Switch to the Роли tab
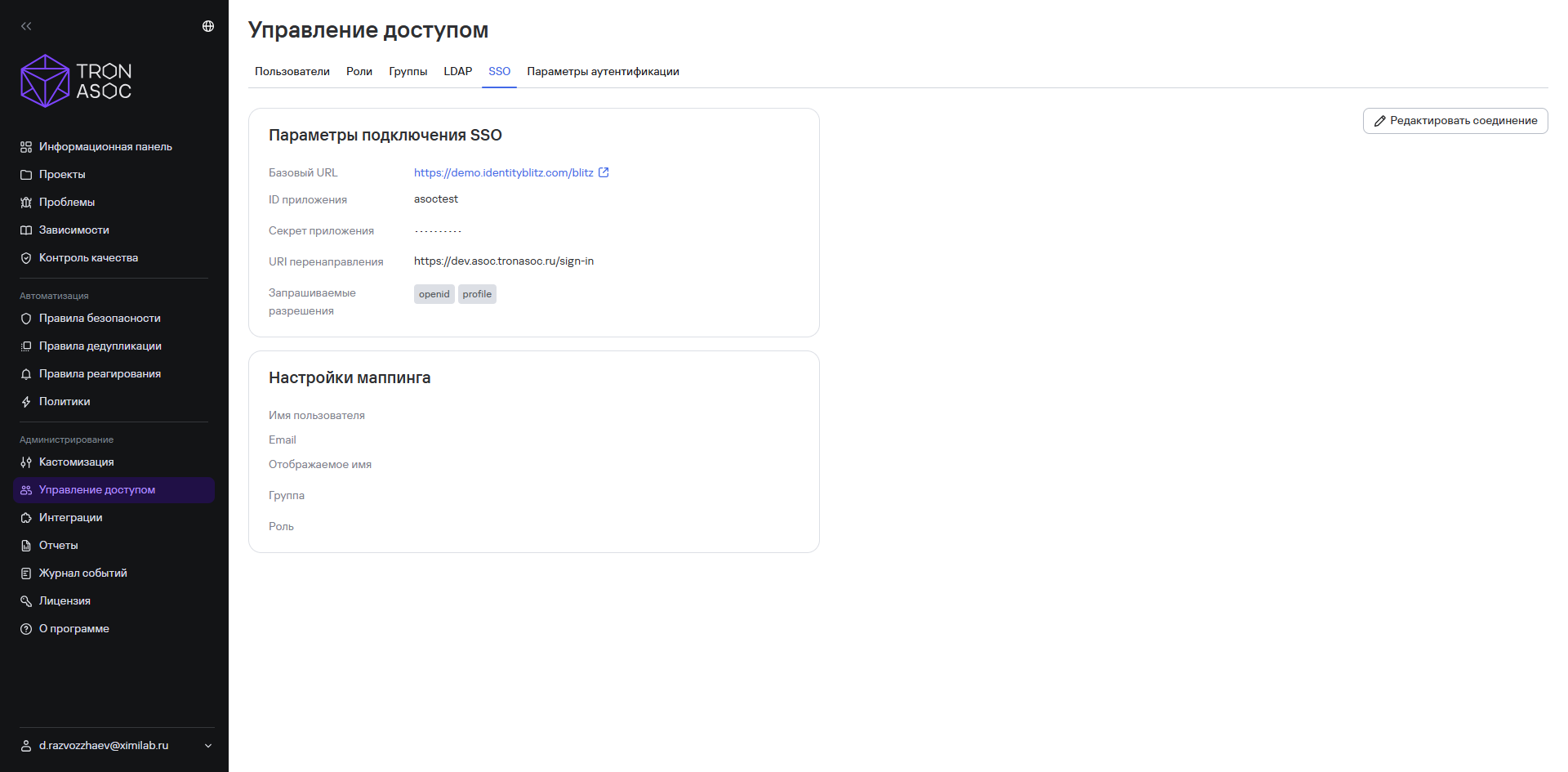Screen dimensions: 1568x772 tap(359, 71)
